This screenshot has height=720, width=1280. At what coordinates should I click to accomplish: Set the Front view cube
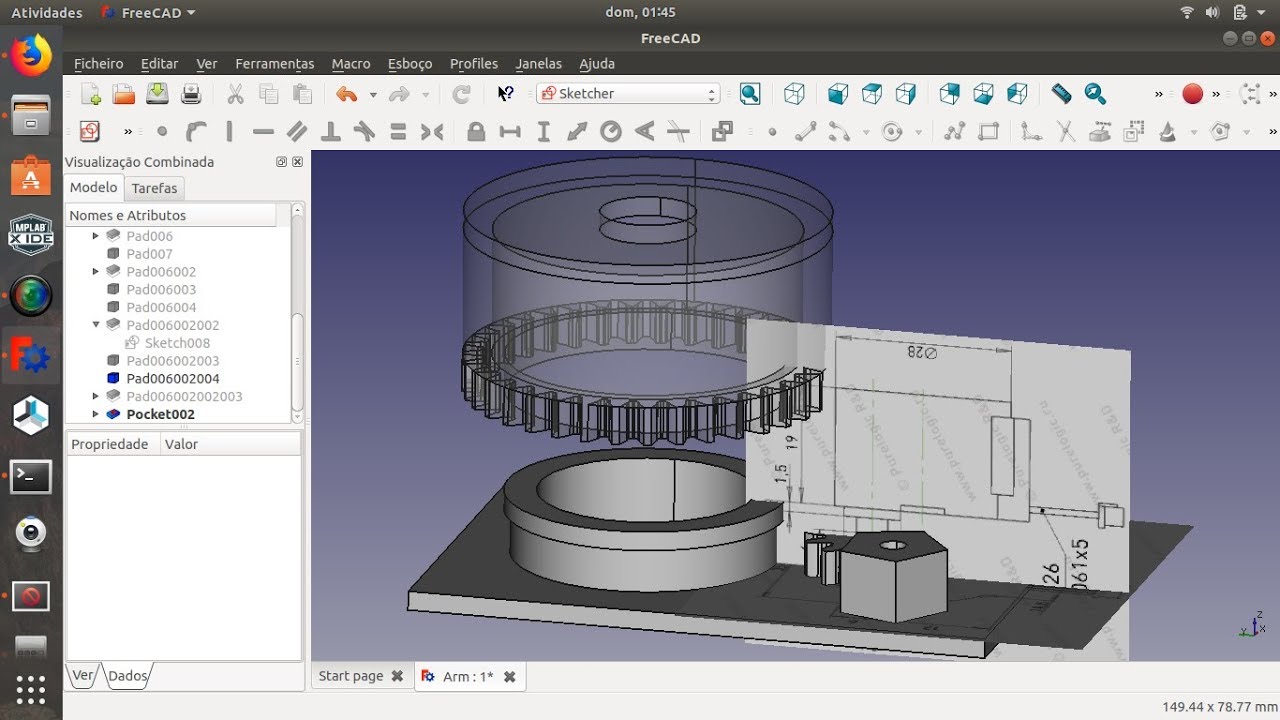click(838, 94)
